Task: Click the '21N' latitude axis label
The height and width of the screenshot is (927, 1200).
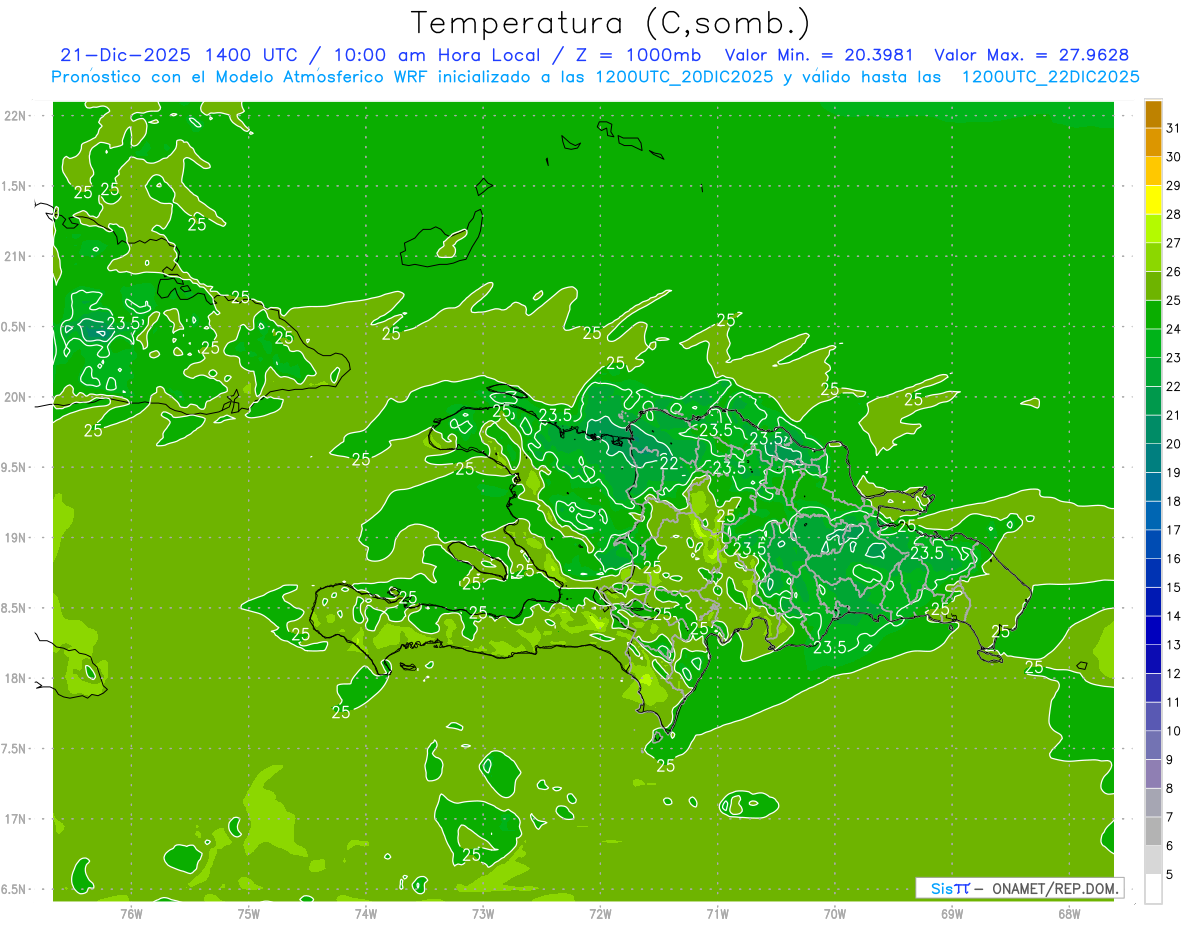Action: point(15,256)
